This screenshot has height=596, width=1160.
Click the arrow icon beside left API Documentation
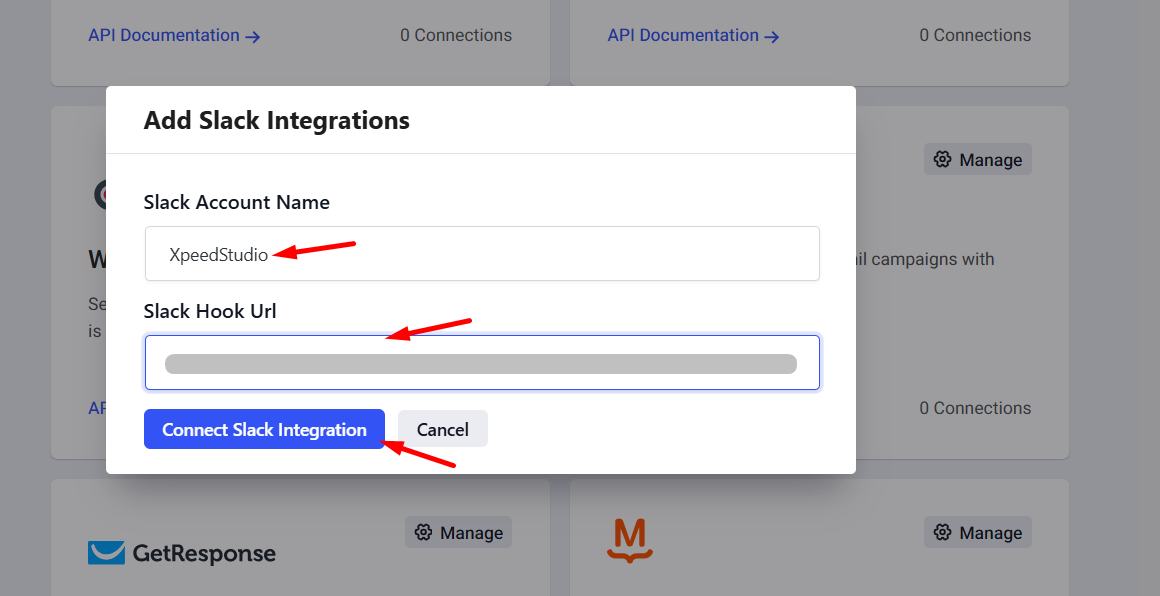pos(252,36)
